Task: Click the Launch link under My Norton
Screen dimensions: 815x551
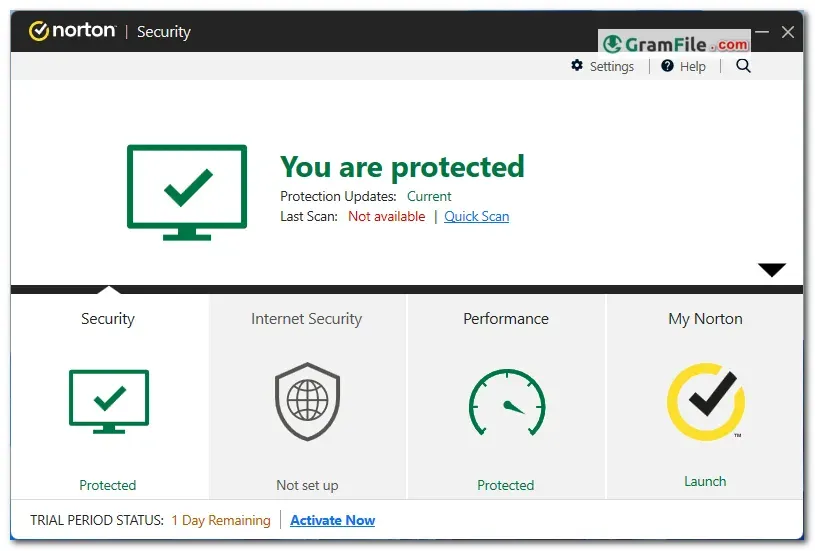Action: [x=705, y=481]
